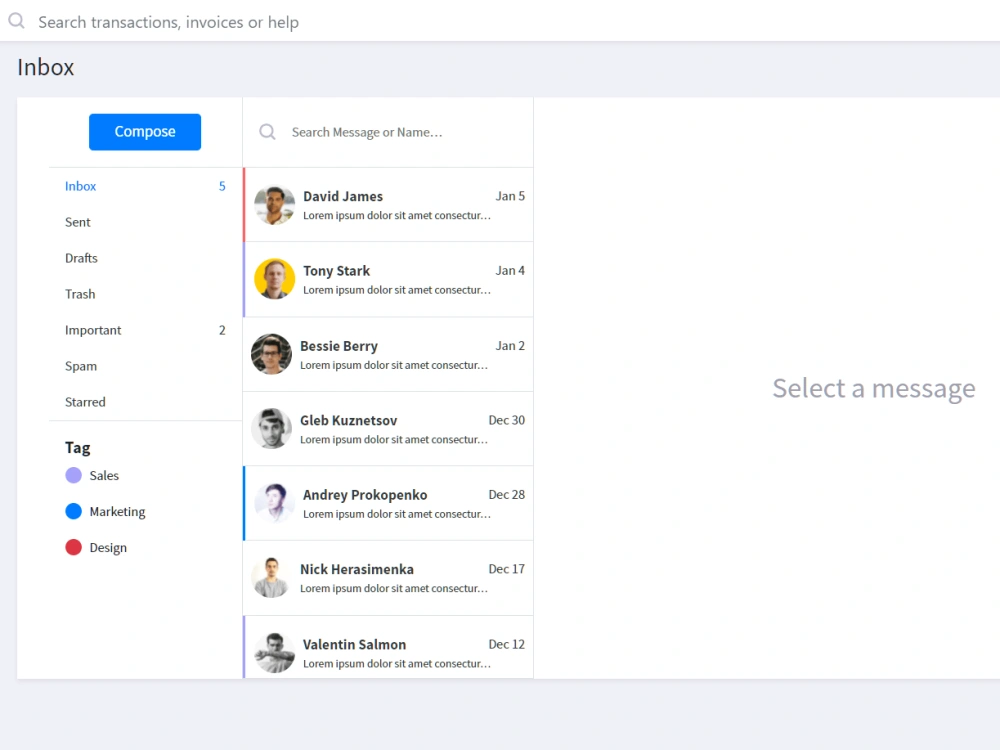Open the message from David James
Image resolution: width=1000 pixels, height=750 pixels.
pyautogui.click(x=388, y=205)
